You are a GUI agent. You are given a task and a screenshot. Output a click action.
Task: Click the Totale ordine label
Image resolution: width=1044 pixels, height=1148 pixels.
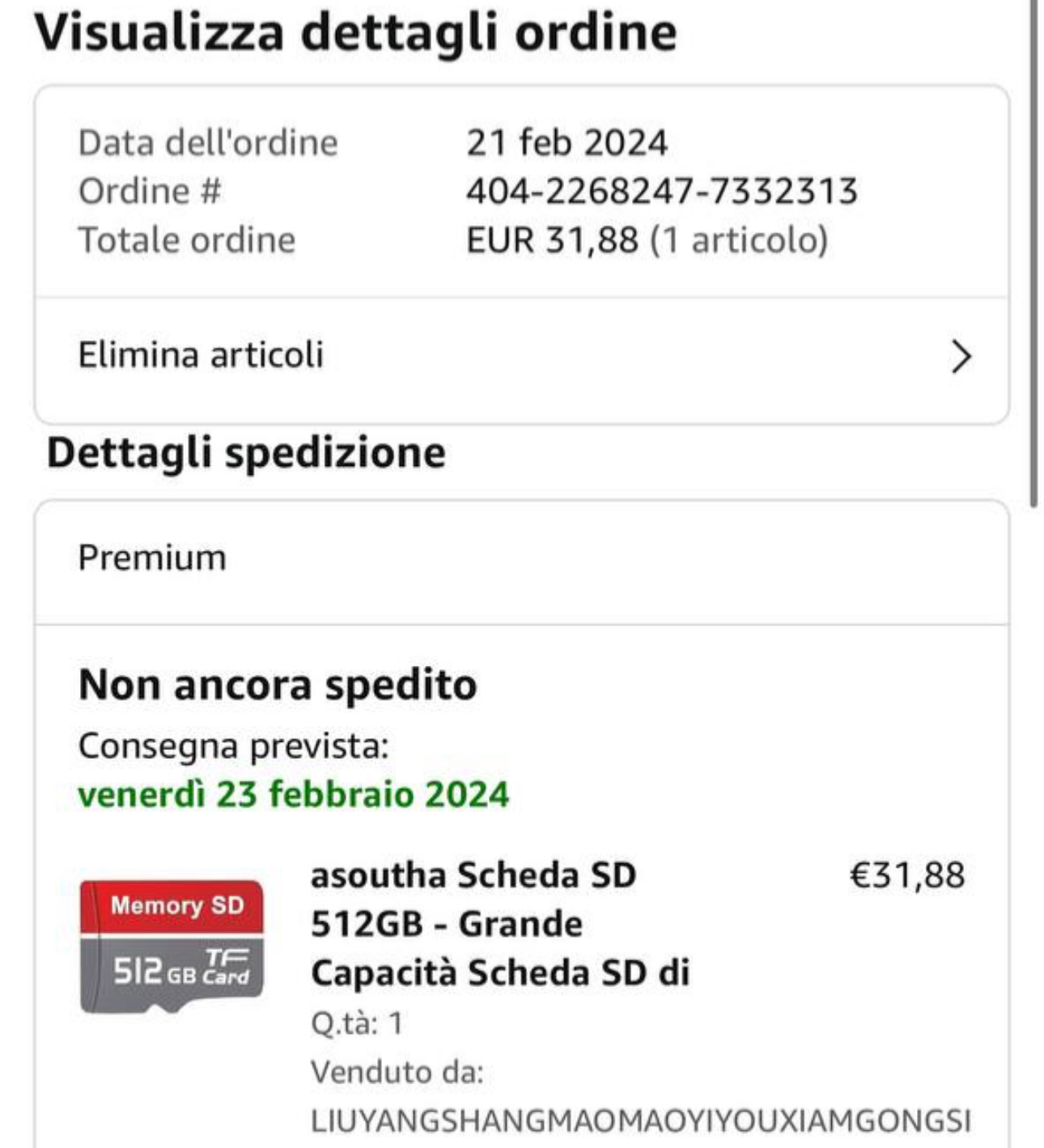click(187, 240)
